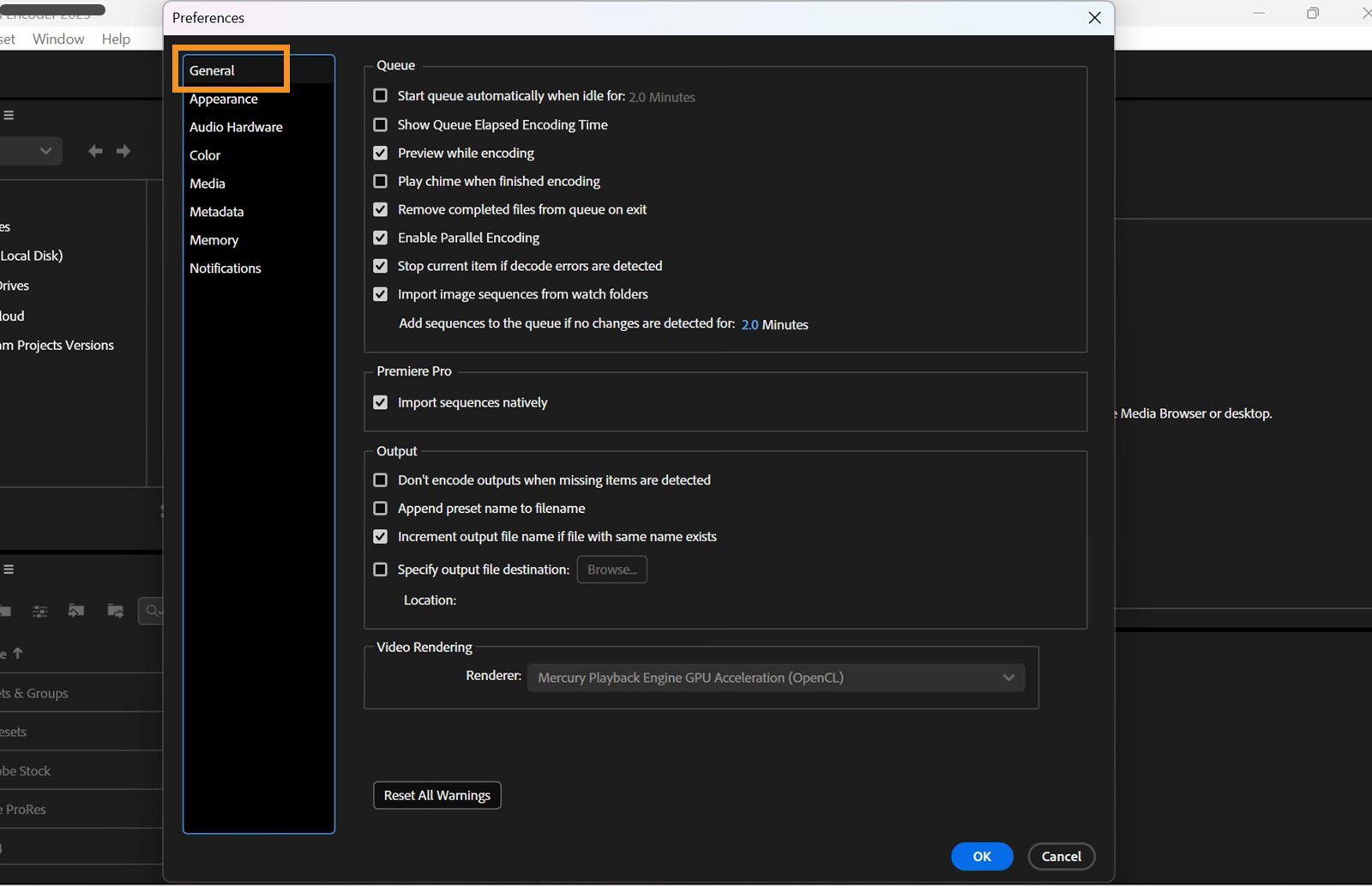
Task: Search presets with the magnifier icon
Action: coord(151,611)
